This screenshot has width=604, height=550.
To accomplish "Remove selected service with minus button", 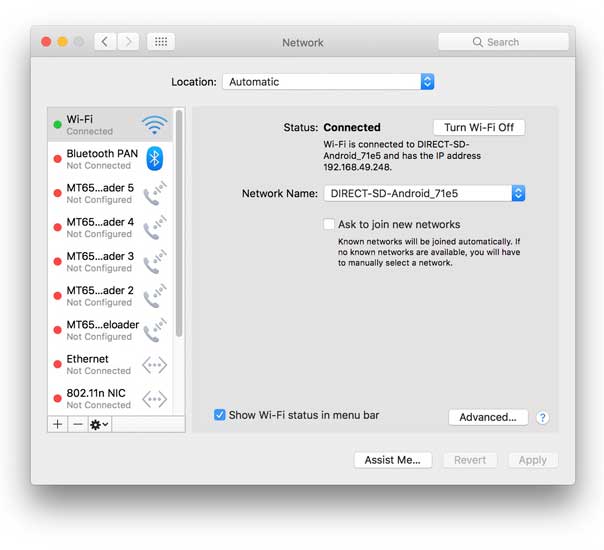I will [x=78, y=424].
